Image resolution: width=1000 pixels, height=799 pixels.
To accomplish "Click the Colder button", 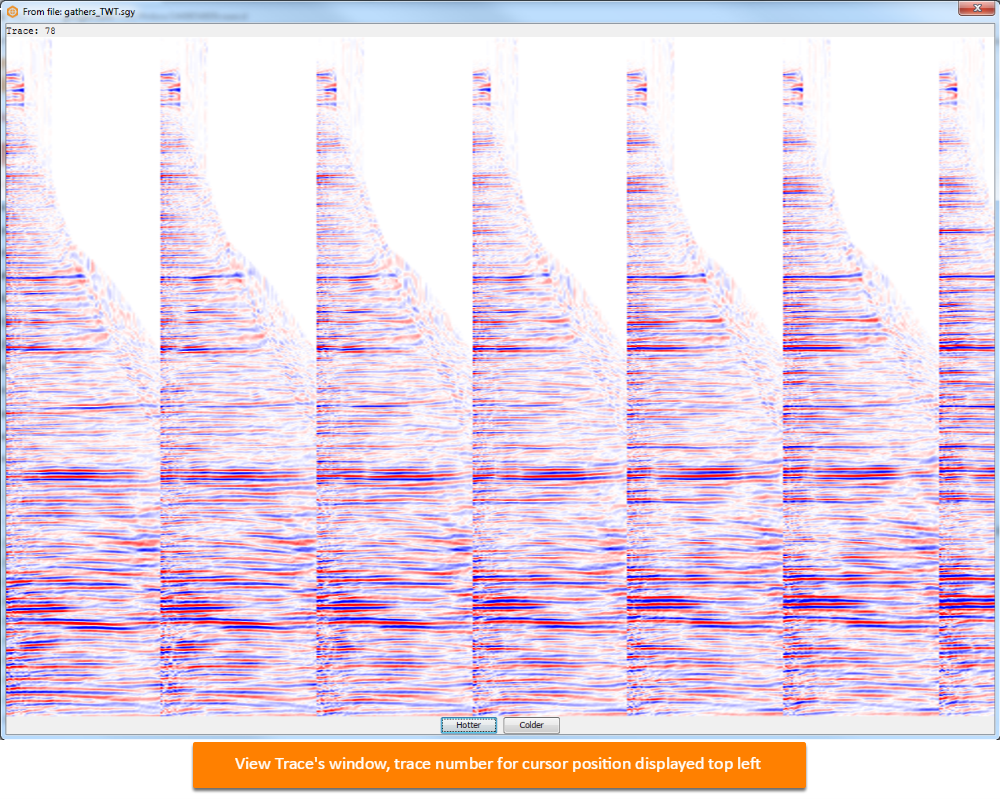I will 531,725.
